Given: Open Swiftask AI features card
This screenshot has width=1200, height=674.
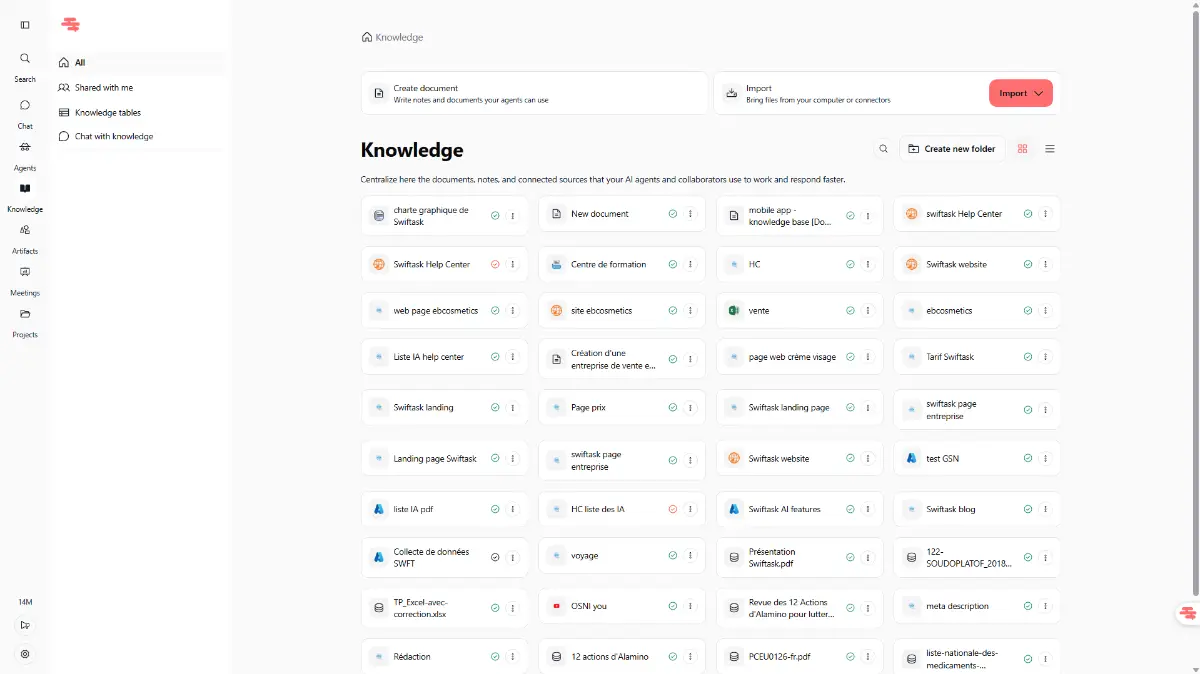Looking at the screenshot, I should tap(800, 509).
